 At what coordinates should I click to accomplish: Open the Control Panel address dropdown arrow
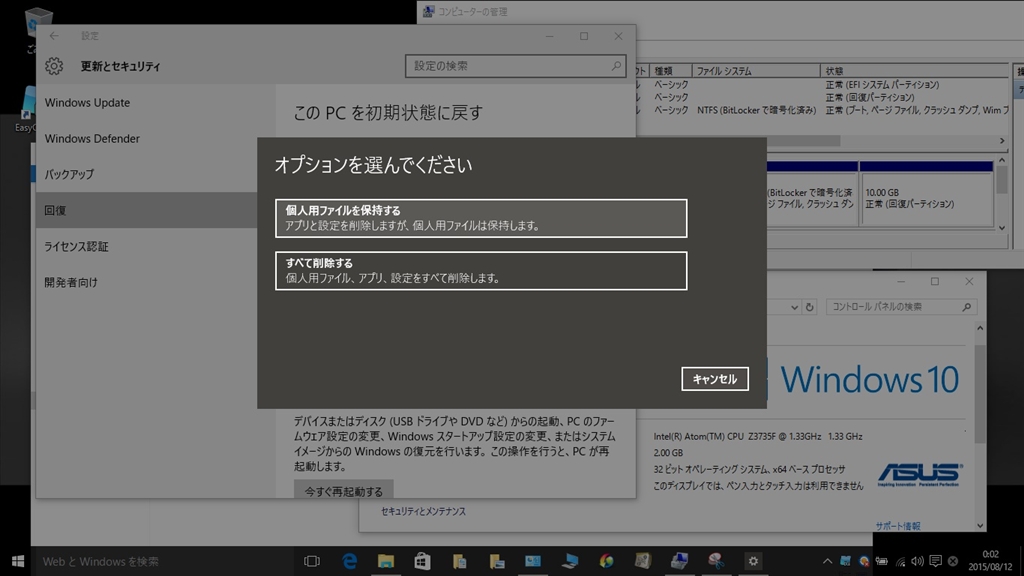(794, 307)
